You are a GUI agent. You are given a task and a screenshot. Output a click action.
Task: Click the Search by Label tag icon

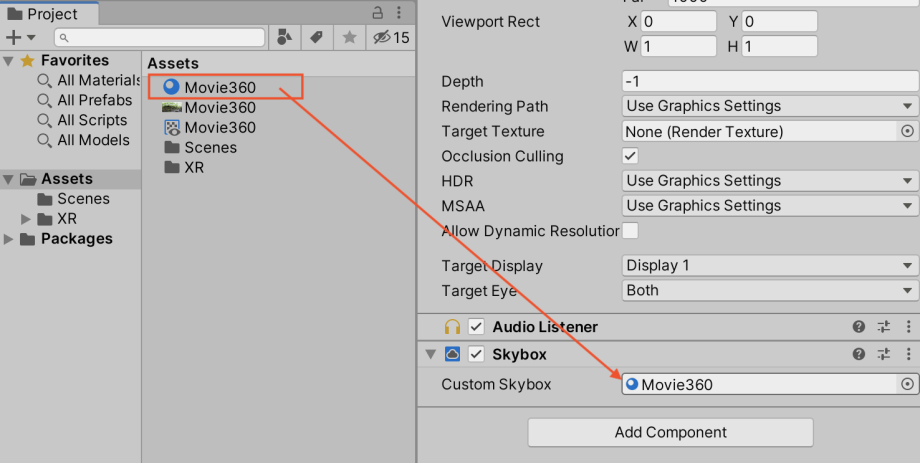(x=317, y=38)
